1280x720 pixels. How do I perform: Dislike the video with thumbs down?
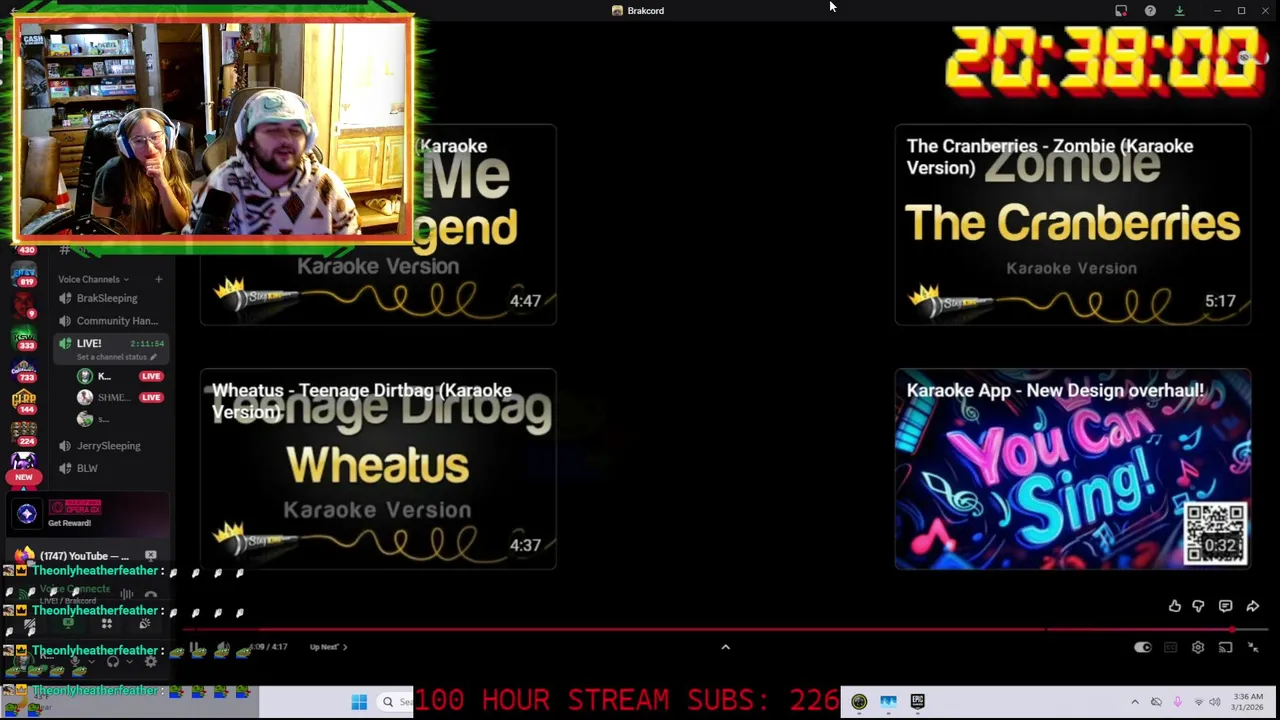[x=1198, y=606]
